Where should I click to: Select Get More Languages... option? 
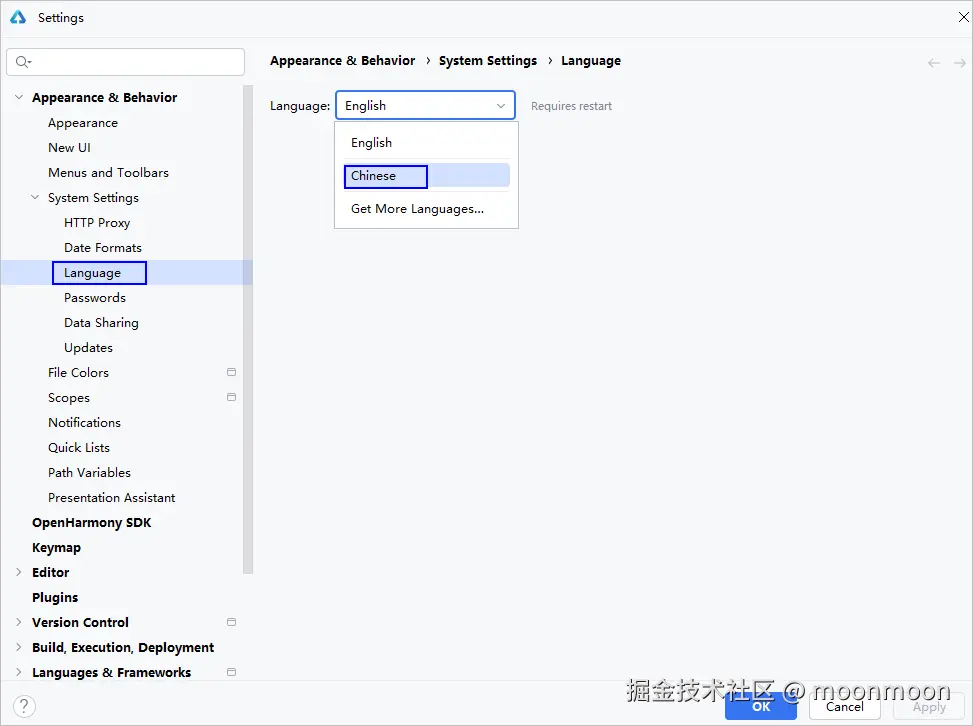click(x=426, y=209)
